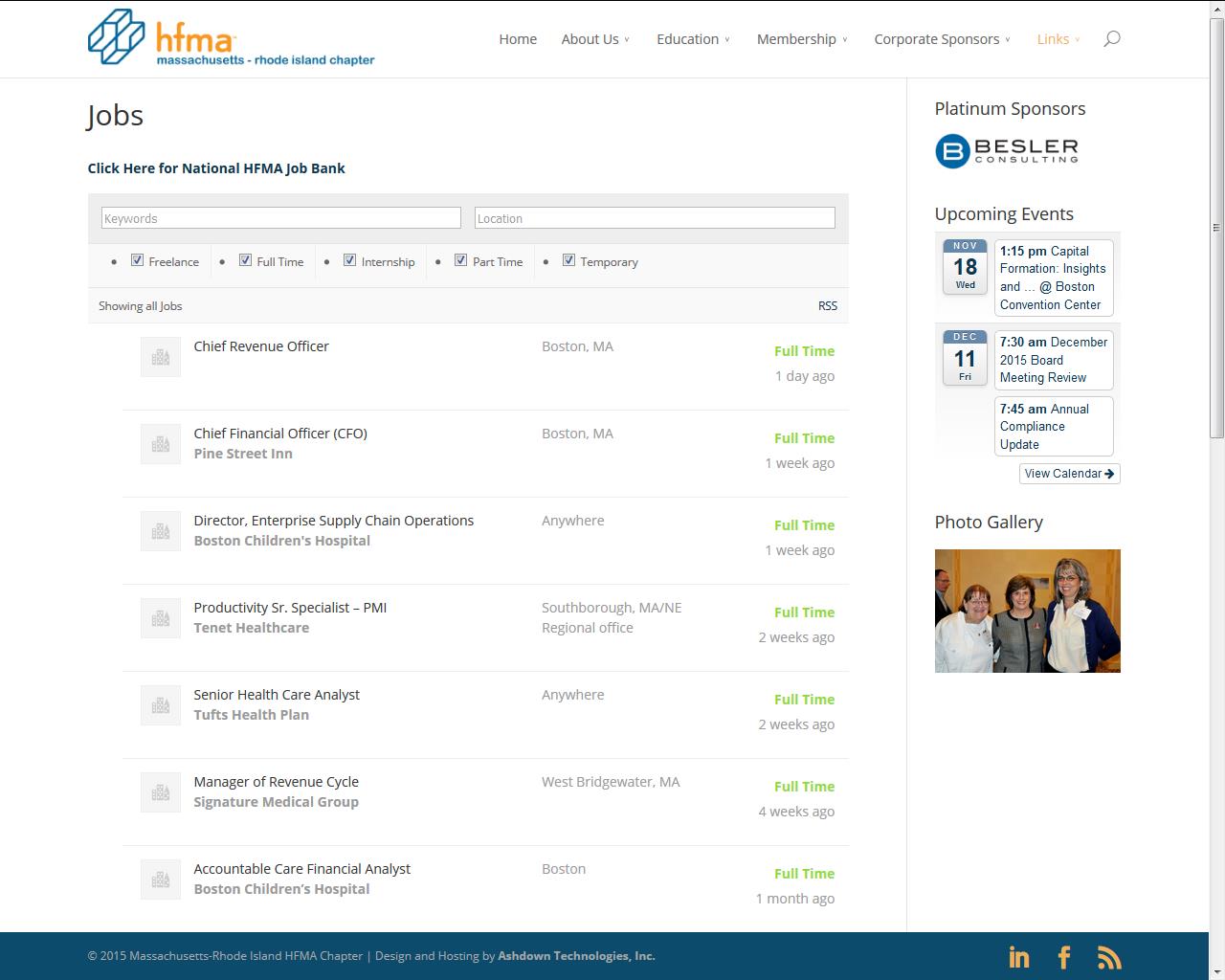This screenshot has height=980, width=1225.
Task: Click 'Showing all Jobs' status text
Action: 141,306
